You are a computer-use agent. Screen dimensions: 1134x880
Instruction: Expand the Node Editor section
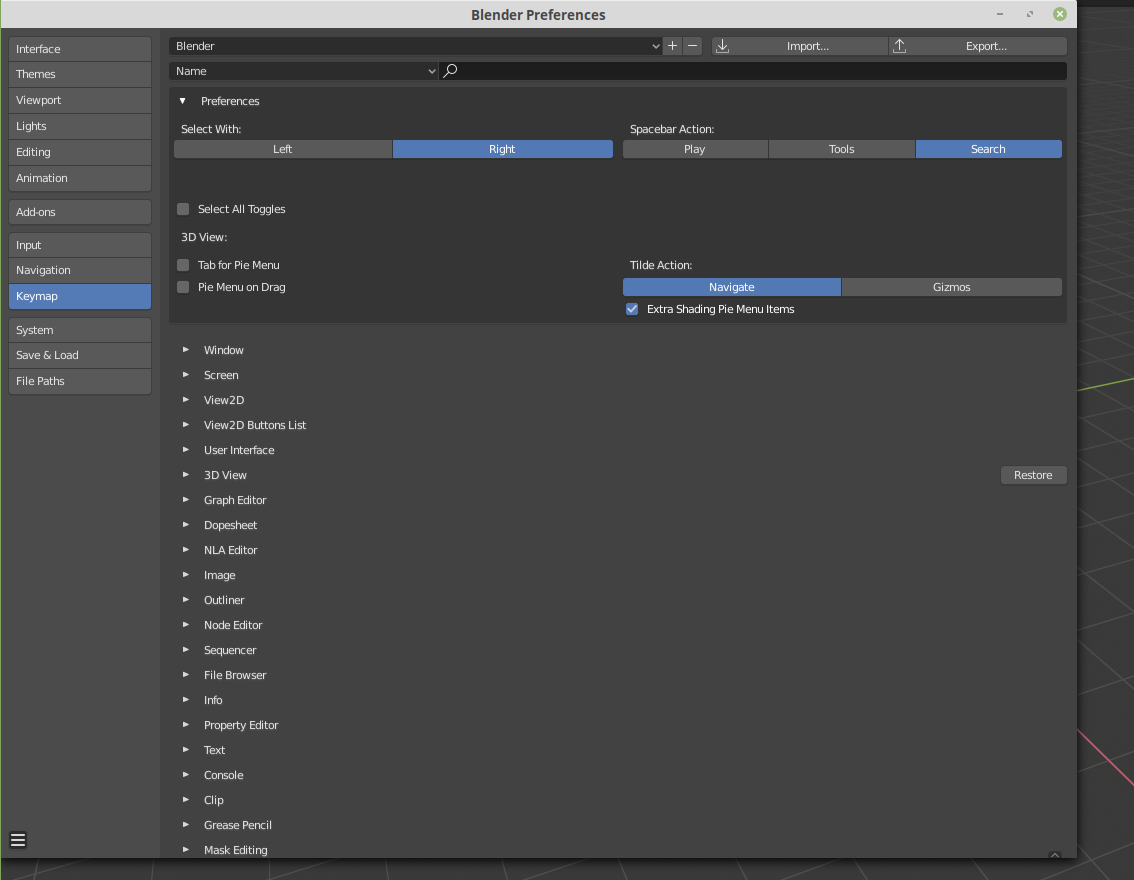point(186,625)
